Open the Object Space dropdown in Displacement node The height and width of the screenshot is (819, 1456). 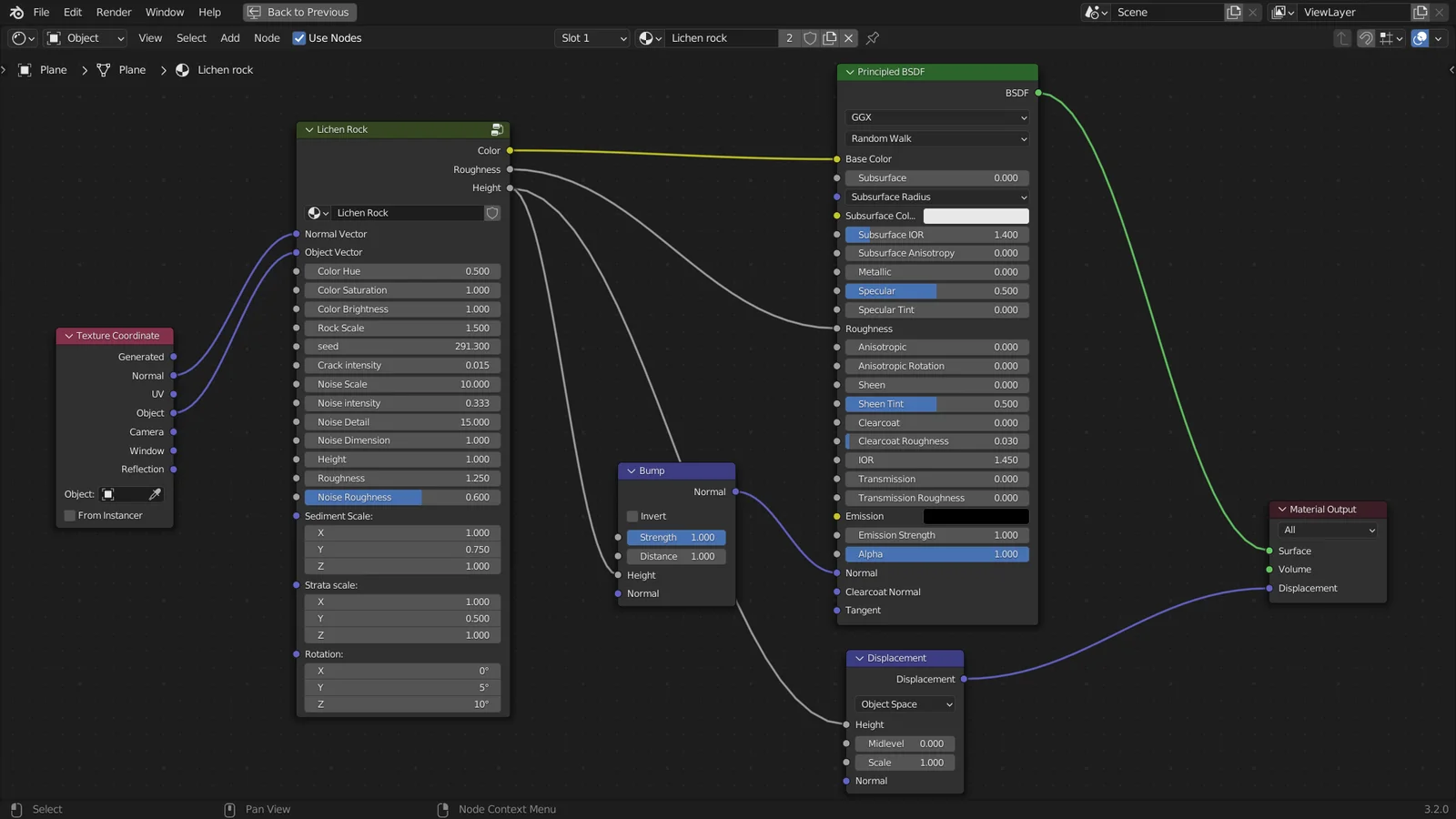point(904,703)
